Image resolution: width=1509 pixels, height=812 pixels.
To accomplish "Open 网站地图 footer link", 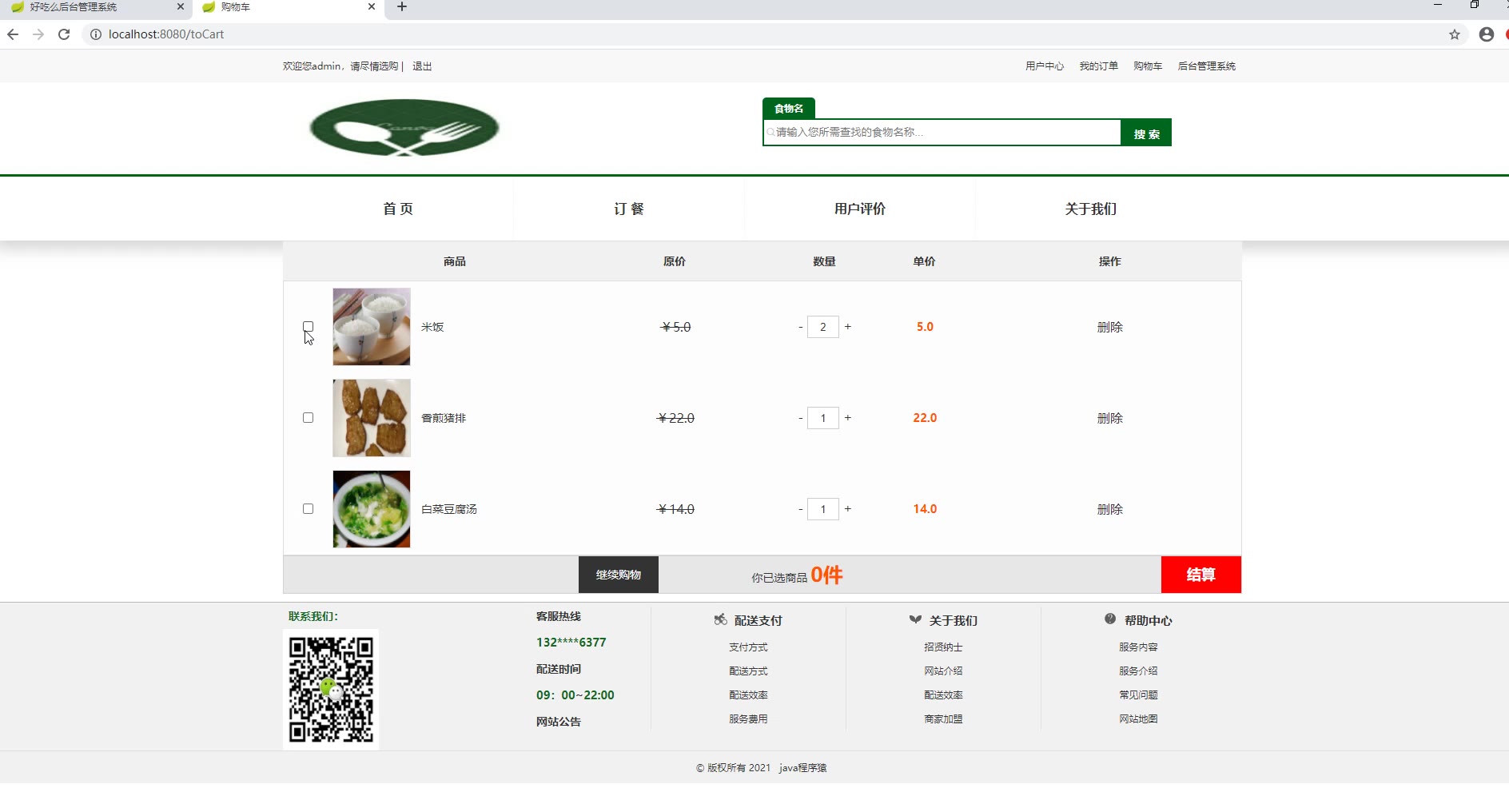I will click(1138, 719).
